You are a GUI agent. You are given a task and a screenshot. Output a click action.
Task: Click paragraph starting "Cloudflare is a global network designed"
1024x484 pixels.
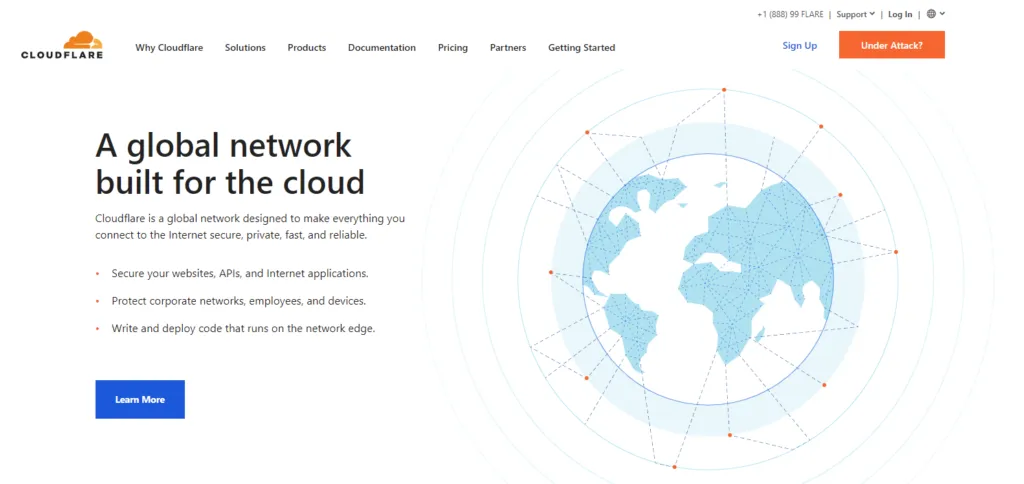tap(250, 227)
